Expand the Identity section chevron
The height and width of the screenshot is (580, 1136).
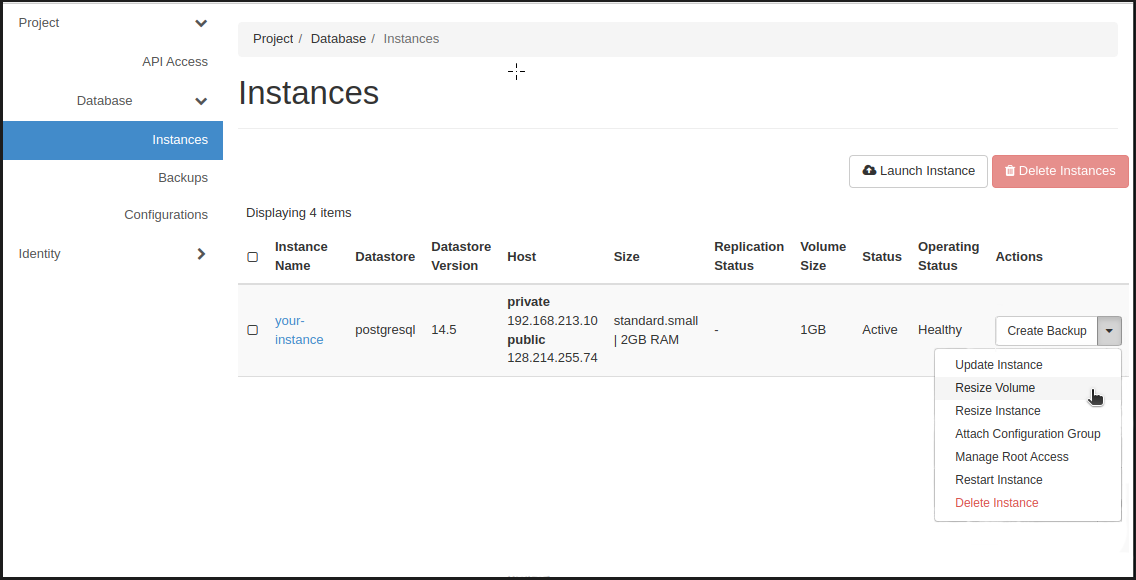point(201,254)
